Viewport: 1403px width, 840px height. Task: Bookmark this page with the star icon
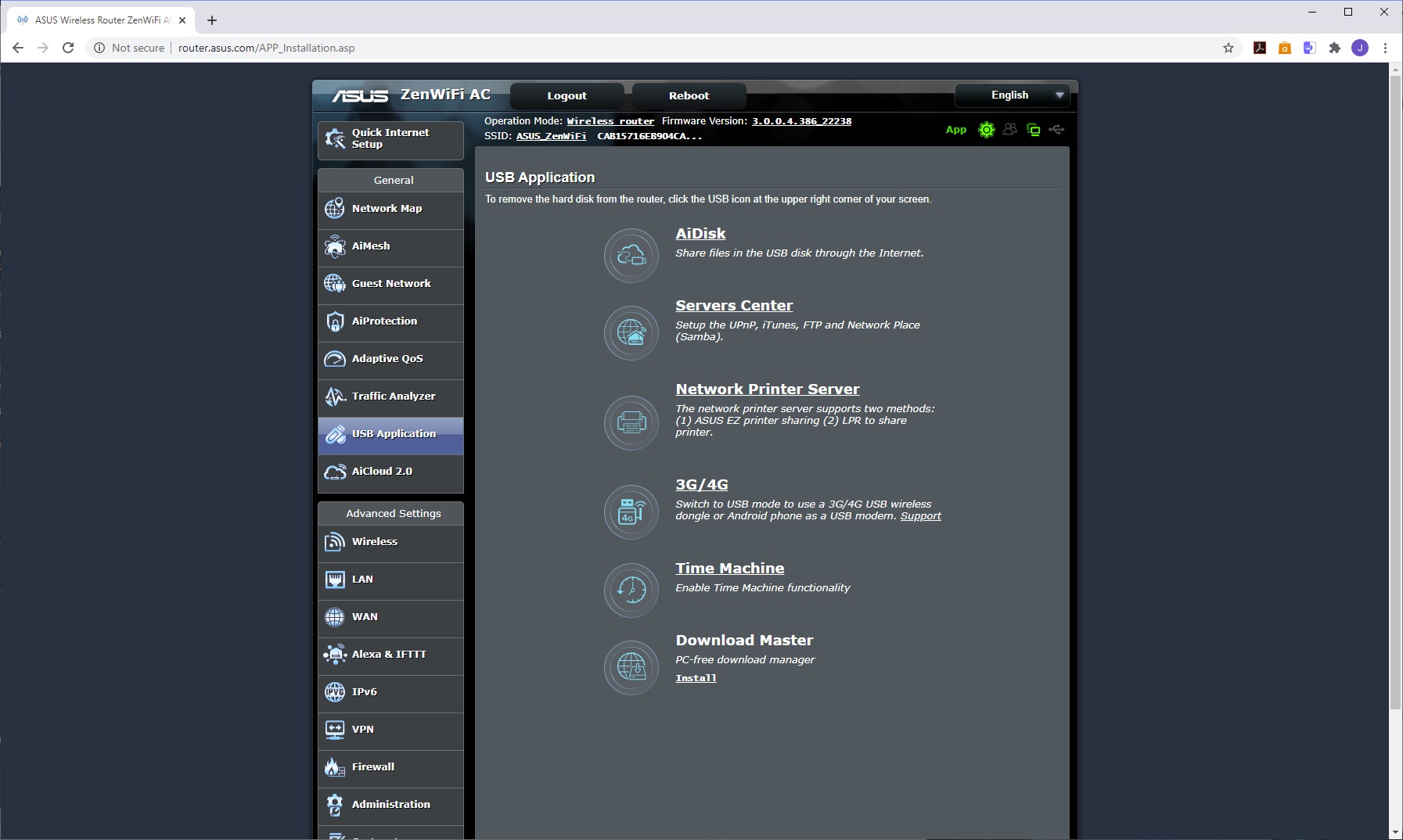point(1229,48)
